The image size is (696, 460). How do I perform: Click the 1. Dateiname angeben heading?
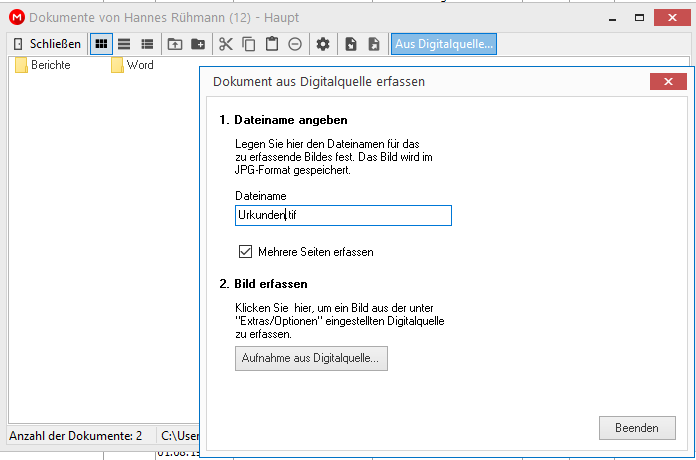pyautogui.click(x=283, y=120)
